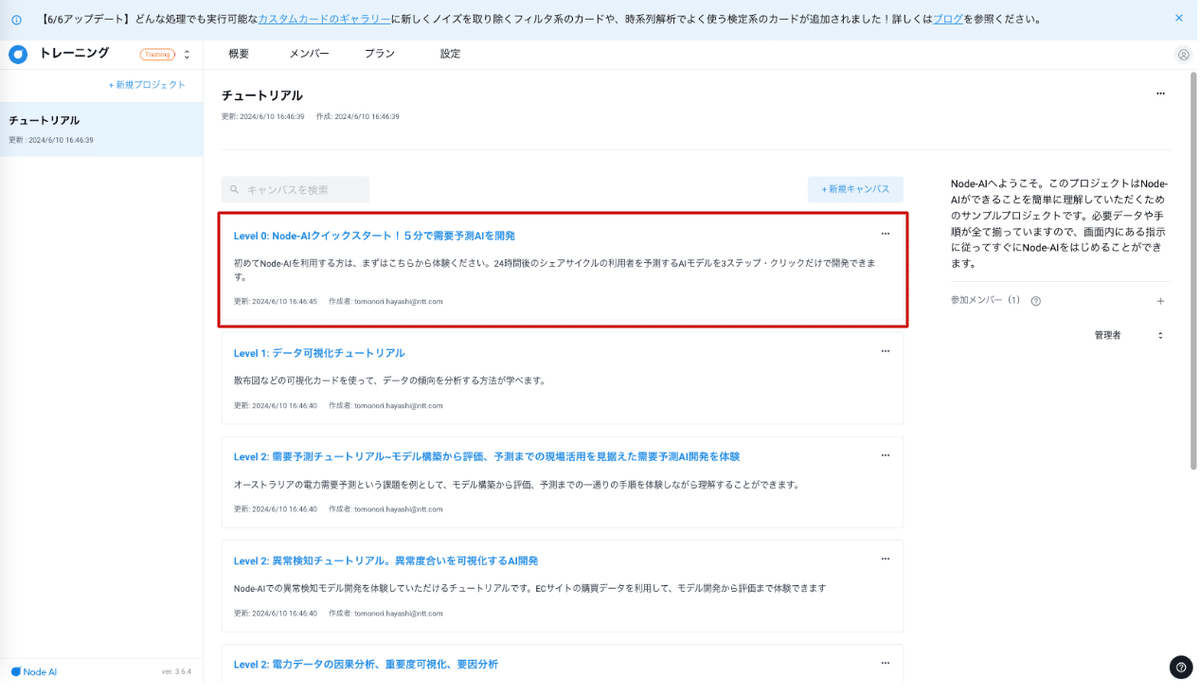Switch to the 設定 tab

point(450,54)
